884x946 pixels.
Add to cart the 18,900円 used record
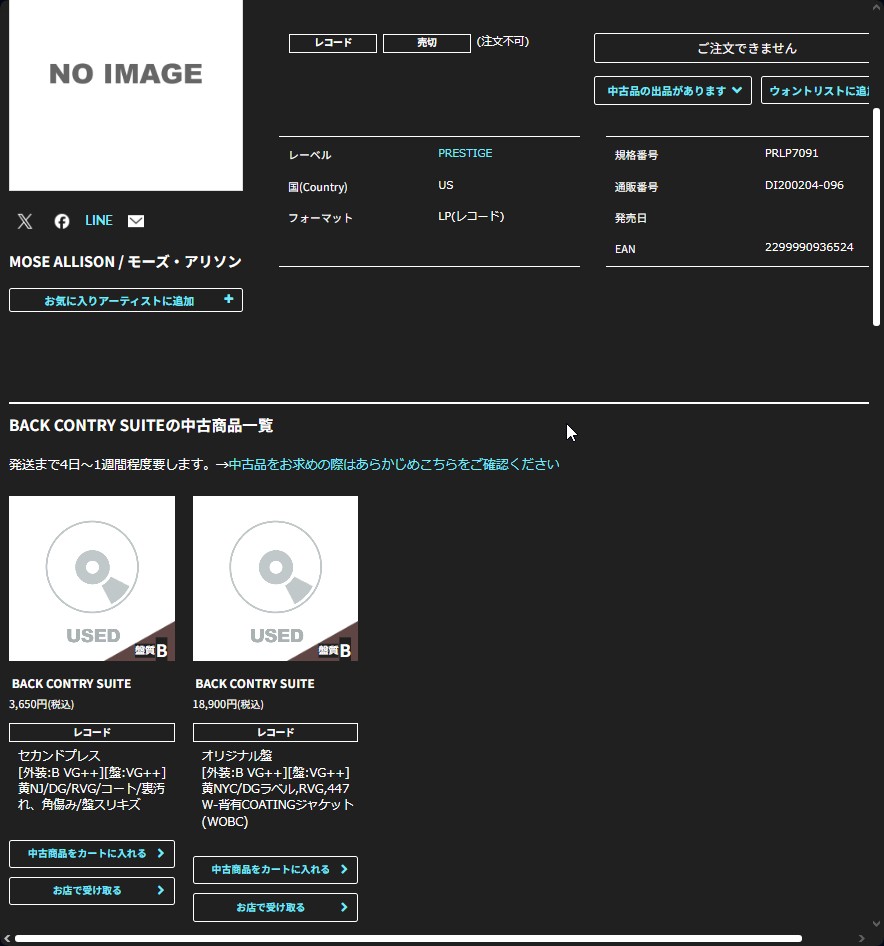coord(275,870)
